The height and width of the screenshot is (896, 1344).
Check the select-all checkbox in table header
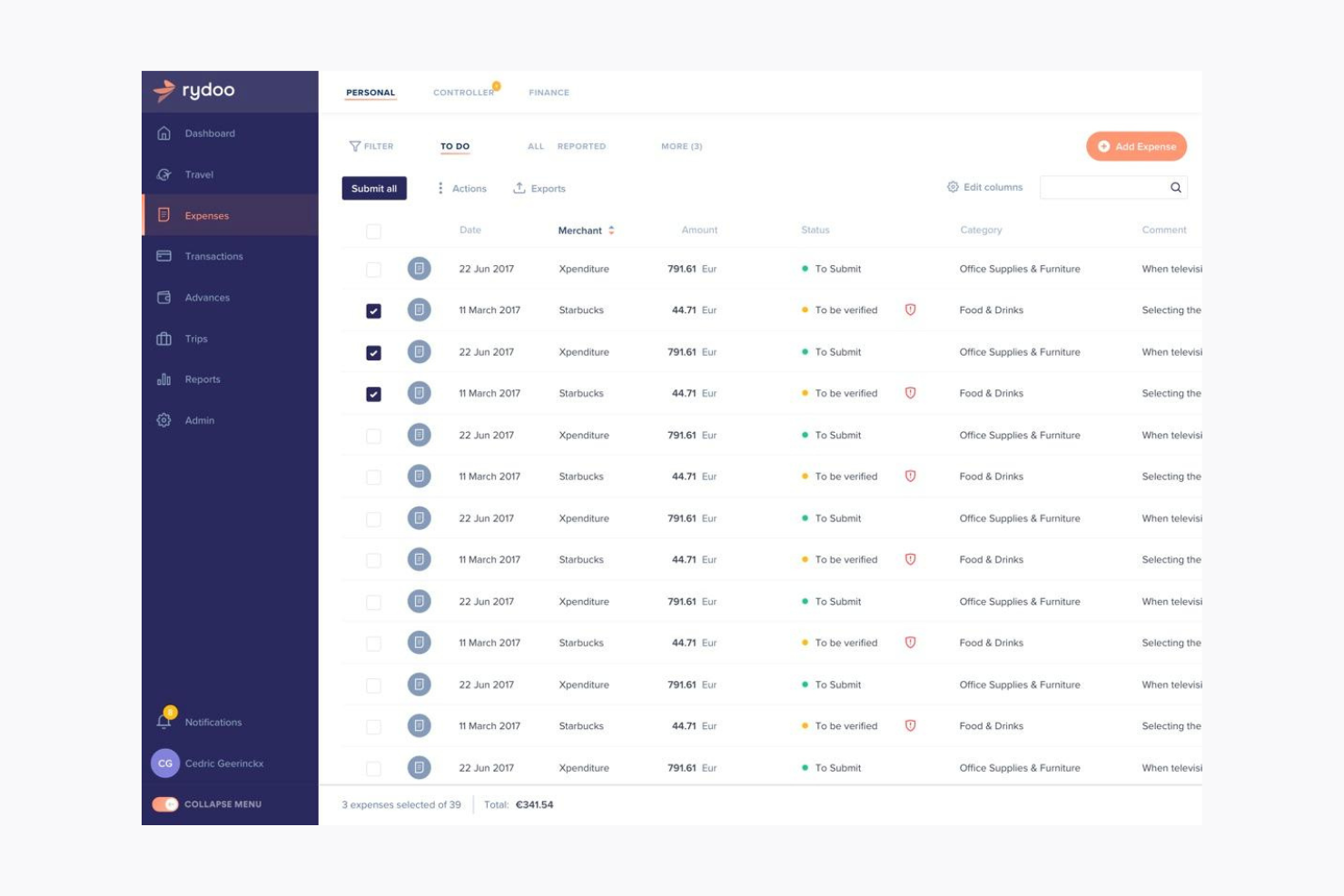[x=373, y=231]
